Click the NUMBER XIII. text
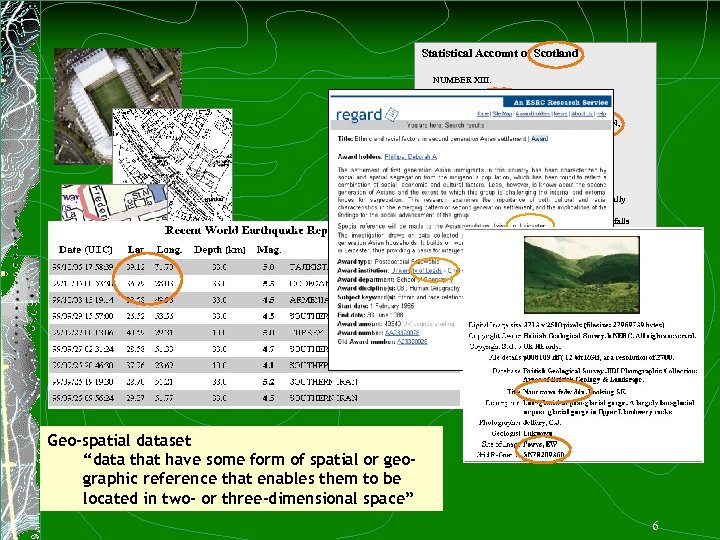 [x=461, y=80]
